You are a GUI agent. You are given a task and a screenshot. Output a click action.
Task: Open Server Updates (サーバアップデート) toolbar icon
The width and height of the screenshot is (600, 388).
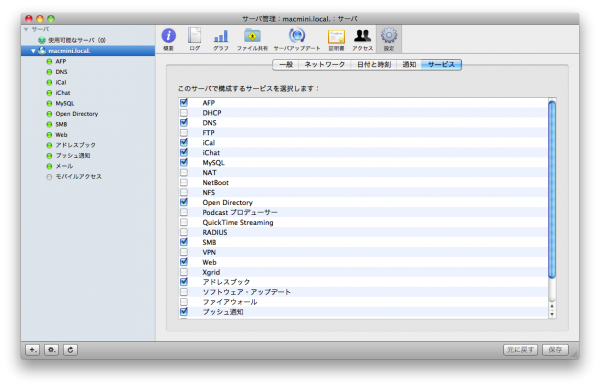point(297,39)
